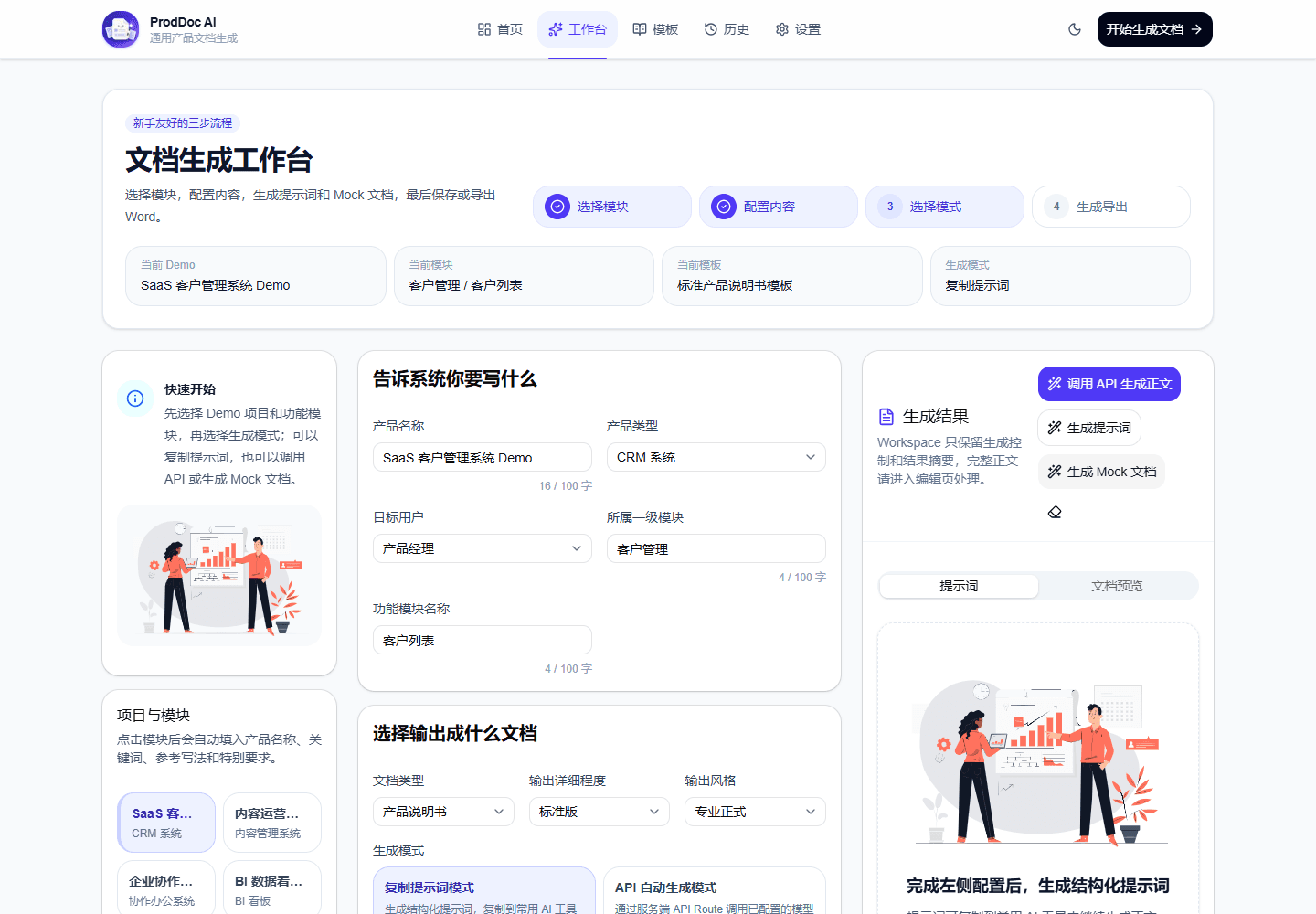Viewport: 1316px width, 914px height.
Task: Select the 选择模式 step
Action: (x=945, y=207)
